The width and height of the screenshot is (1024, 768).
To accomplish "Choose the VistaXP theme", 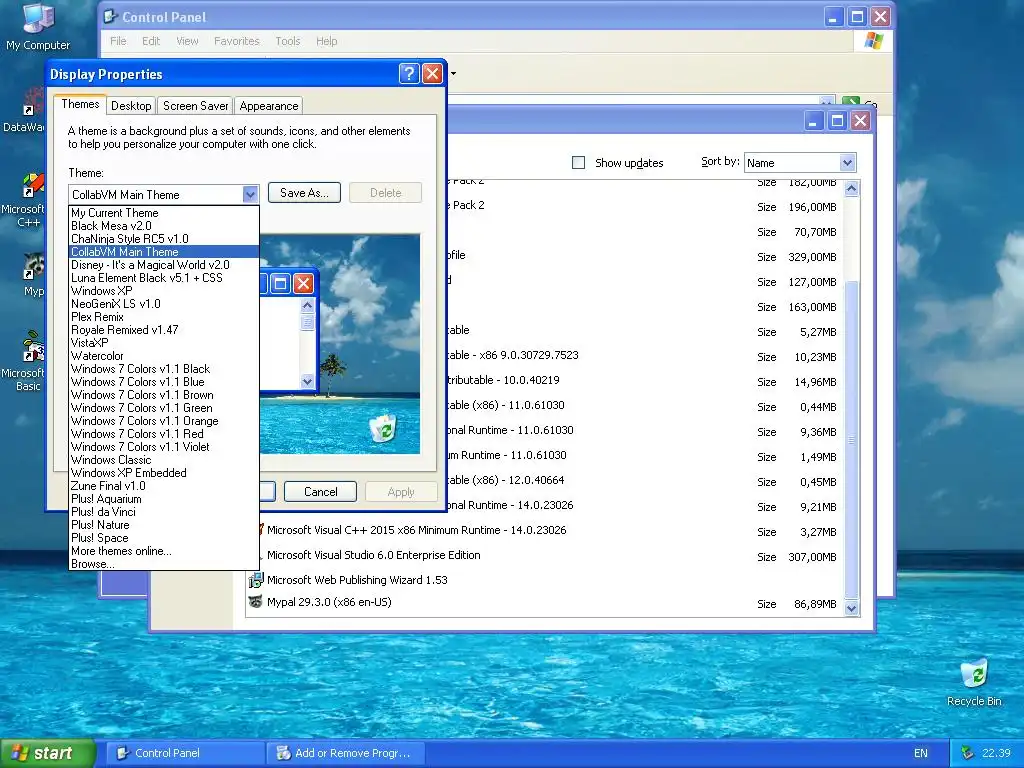I will click(x=164, y=343).
